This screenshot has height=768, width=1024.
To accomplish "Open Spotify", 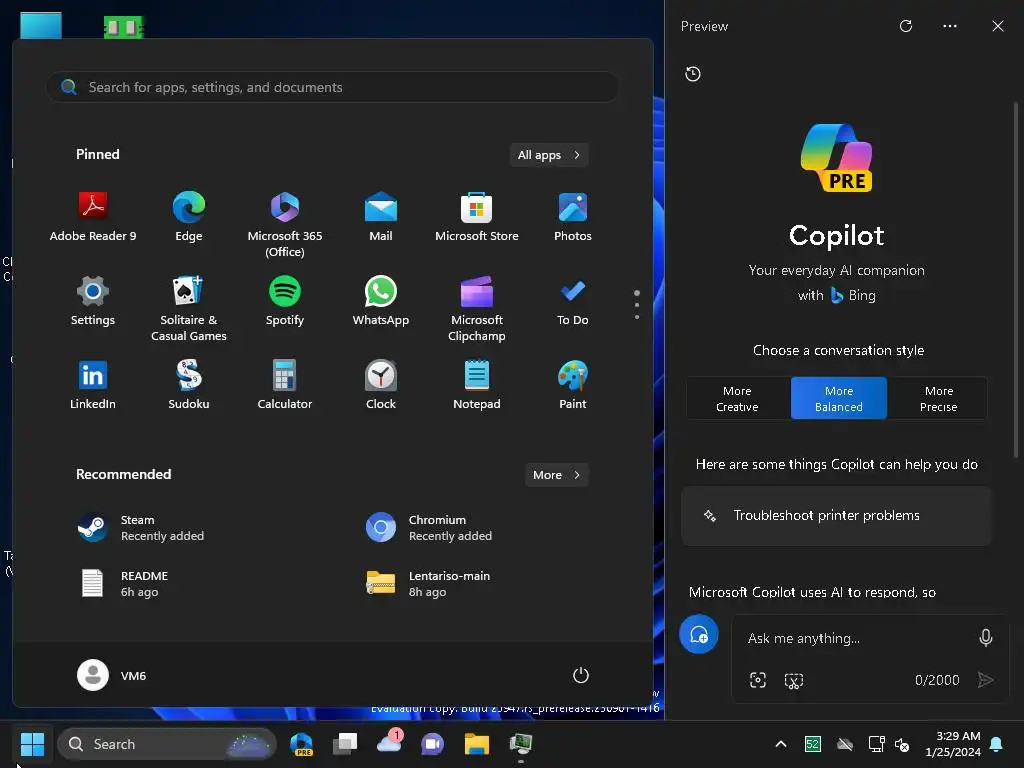I will 285,301.
